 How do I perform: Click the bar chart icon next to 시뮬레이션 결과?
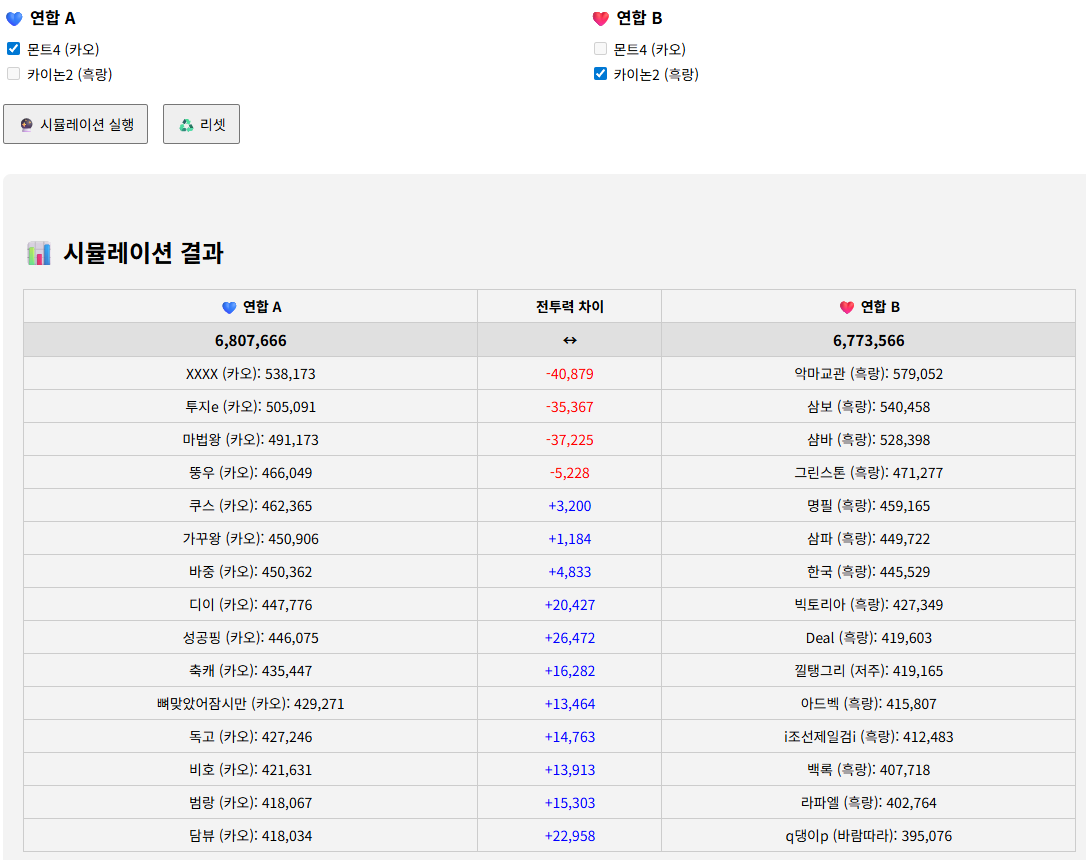click(38, 254)
